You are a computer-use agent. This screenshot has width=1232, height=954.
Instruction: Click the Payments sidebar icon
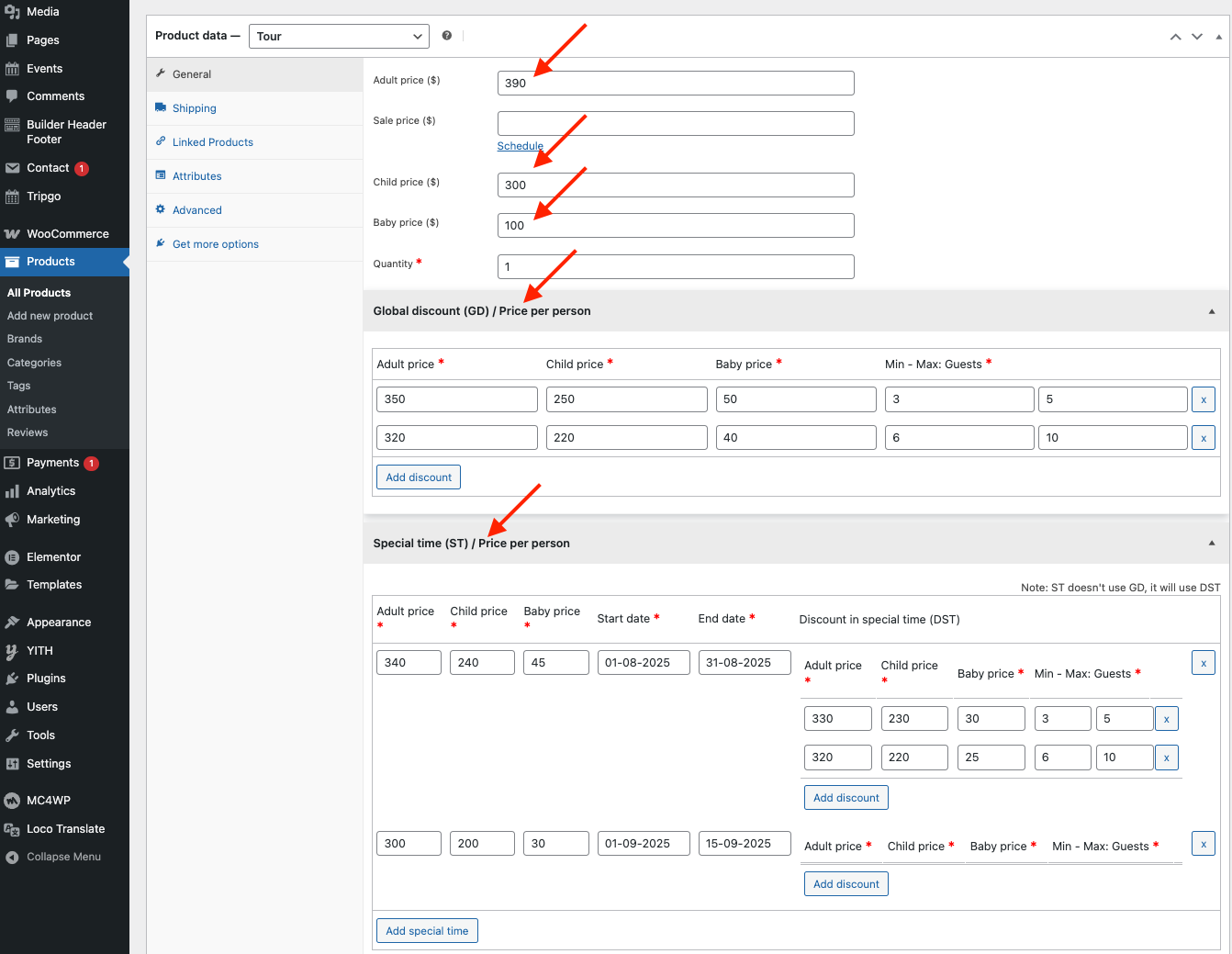point(12,463)
